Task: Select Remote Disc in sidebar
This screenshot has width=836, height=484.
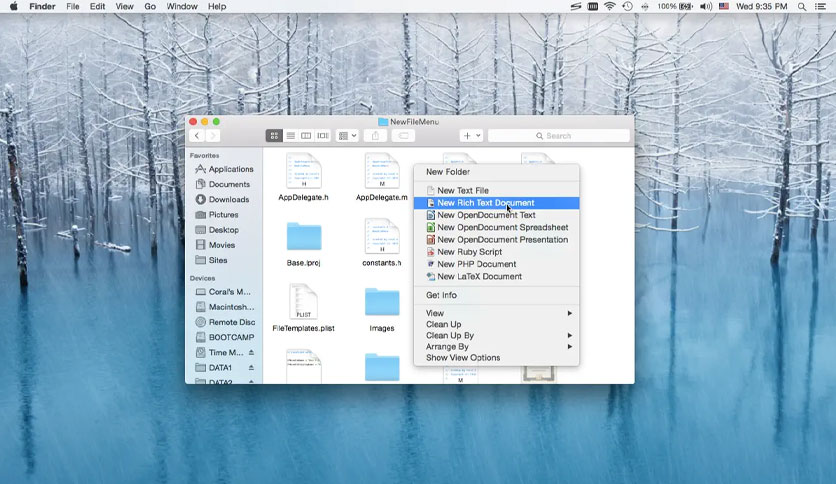Action: [224, 322]
